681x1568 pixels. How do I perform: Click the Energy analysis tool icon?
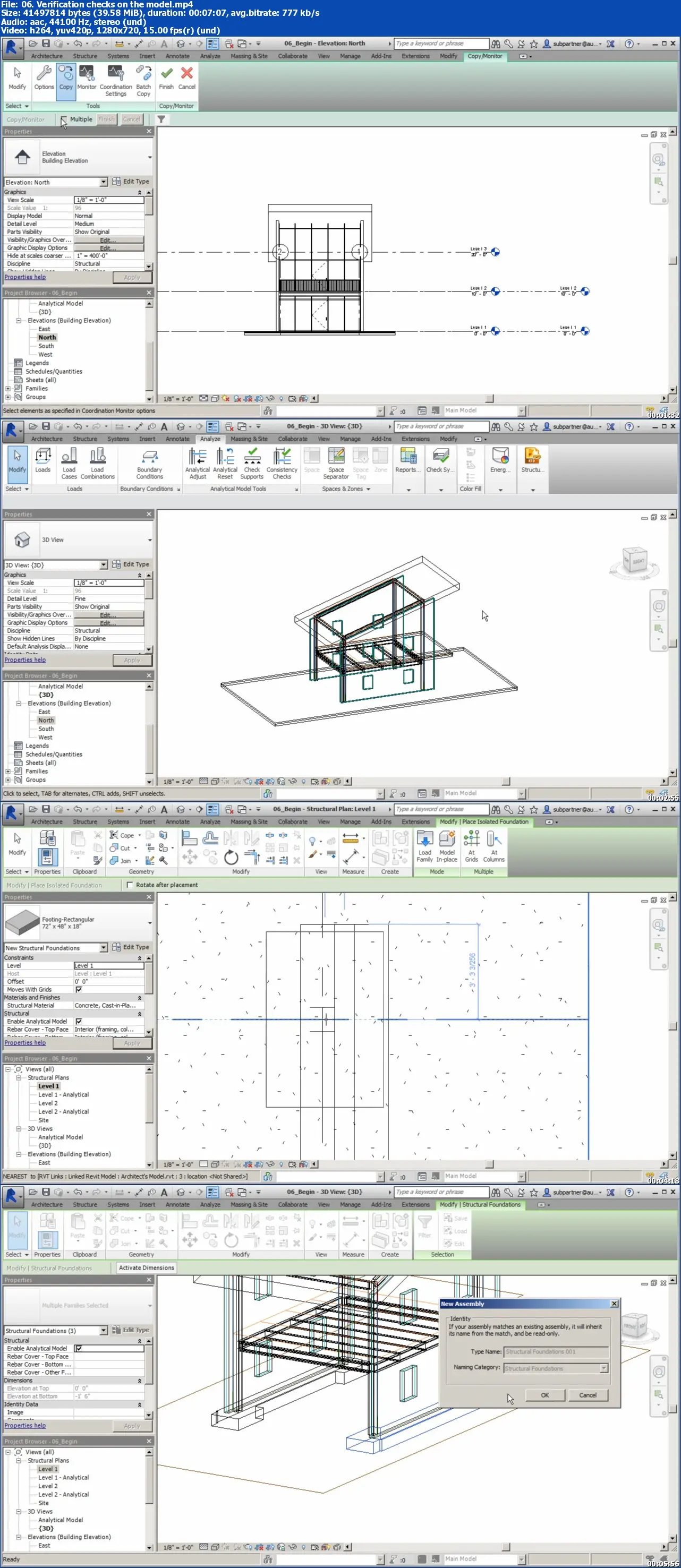[x=500, y=461]
